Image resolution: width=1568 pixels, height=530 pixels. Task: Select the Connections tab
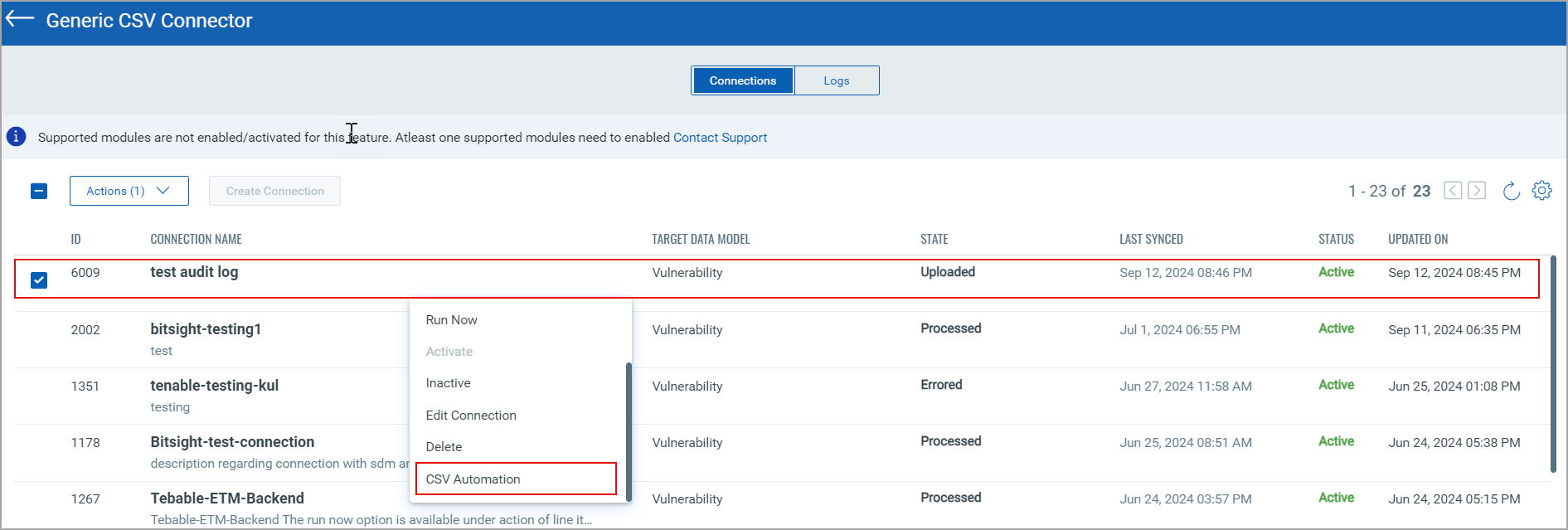pyautogui.click(x=742, y=80)
